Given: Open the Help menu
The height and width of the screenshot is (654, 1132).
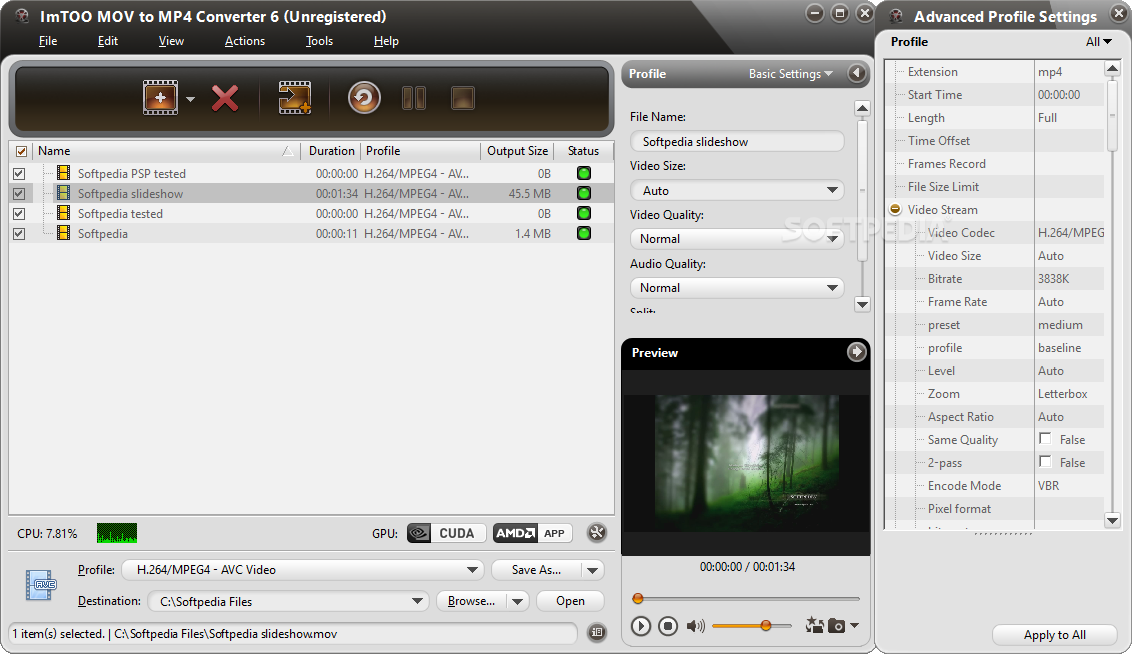Looking at the screenshot, I should pyautogui.click(x=386, y=41).
